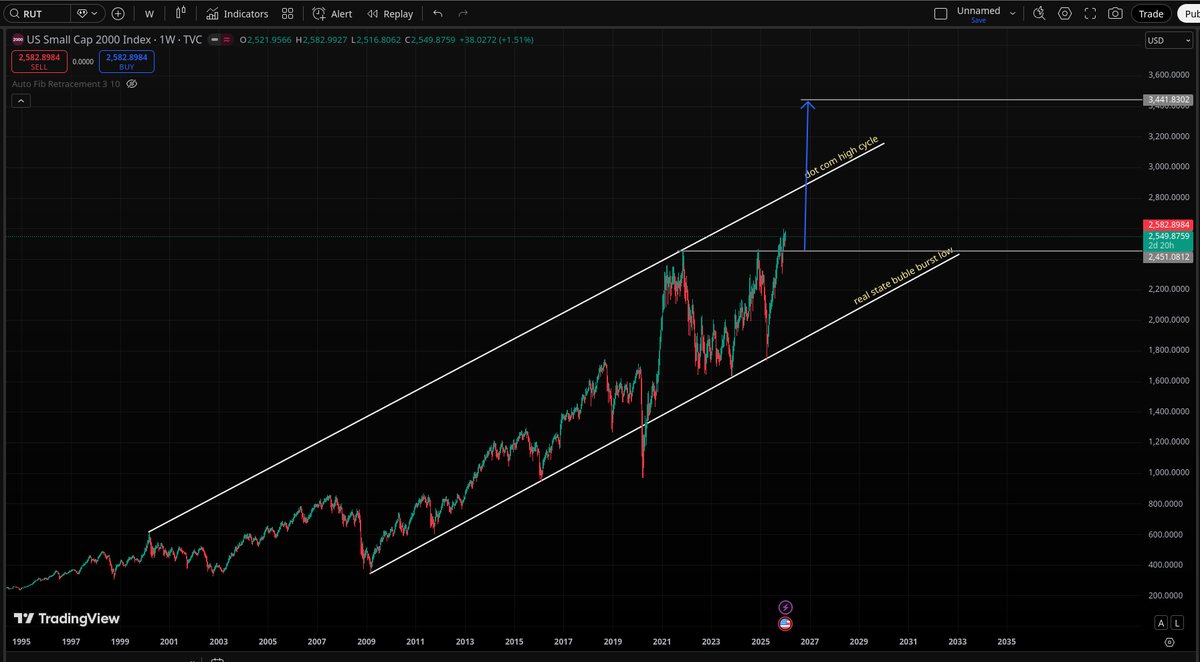
Task: Click the 2009 label on time axis
Action: pos(366,641)
